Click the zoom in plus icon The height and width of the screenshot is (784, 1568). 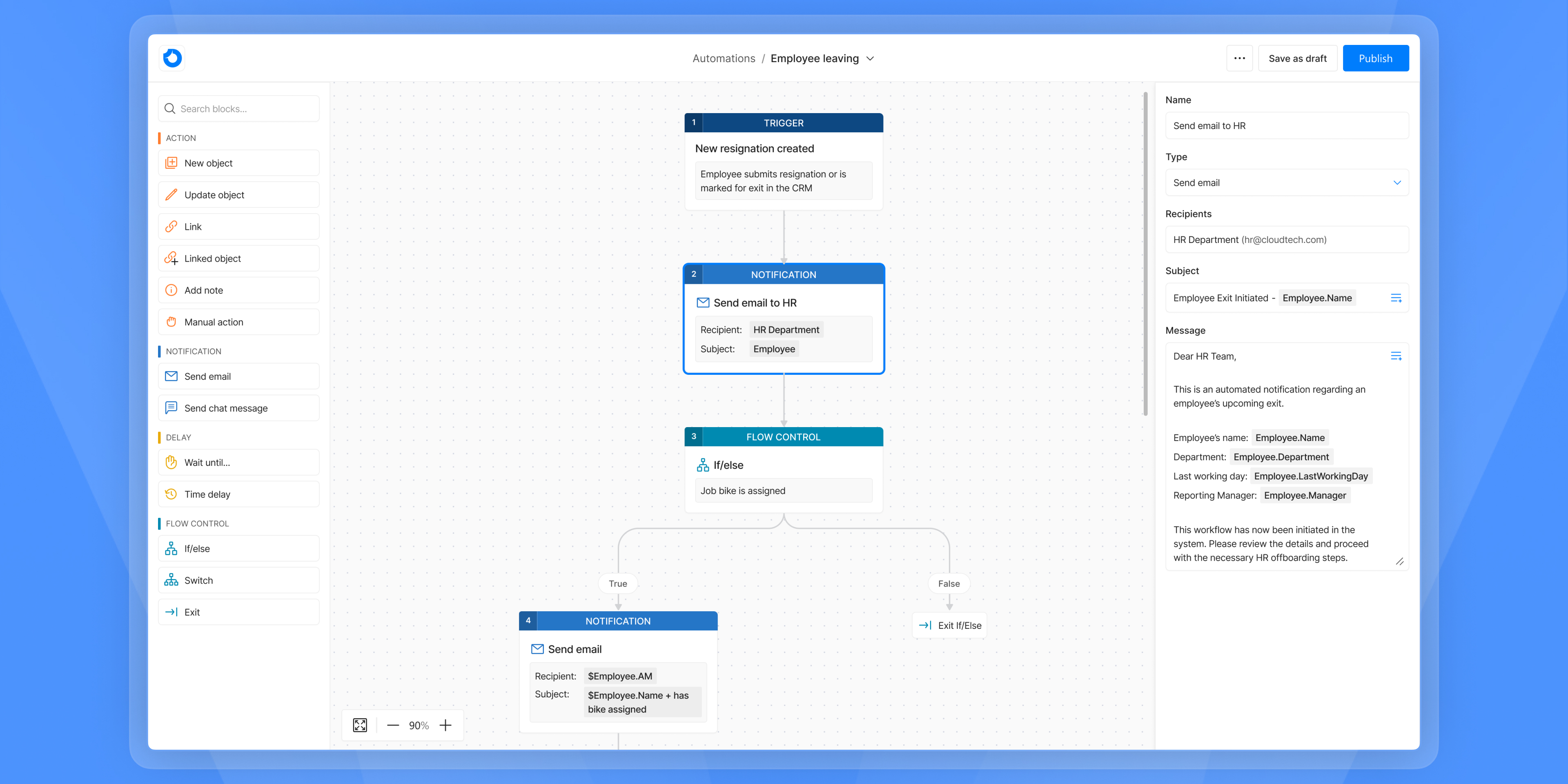(445, 725)
